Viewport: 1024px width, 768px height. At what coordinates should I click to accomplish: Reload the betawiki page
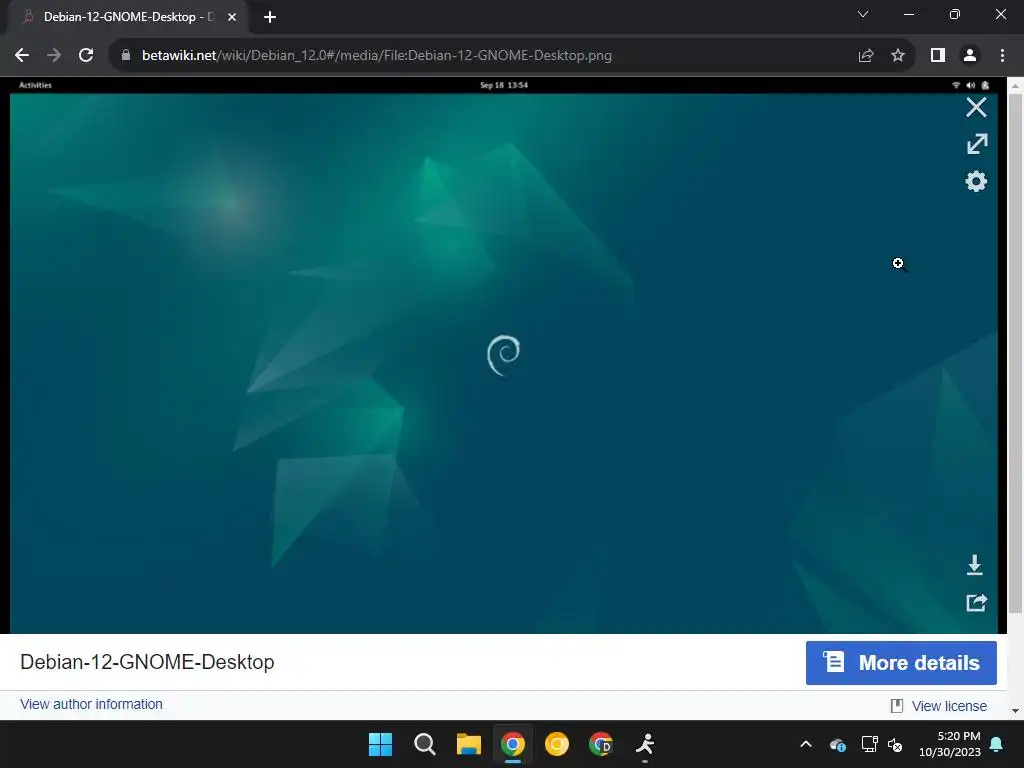(x=86, y=55)
